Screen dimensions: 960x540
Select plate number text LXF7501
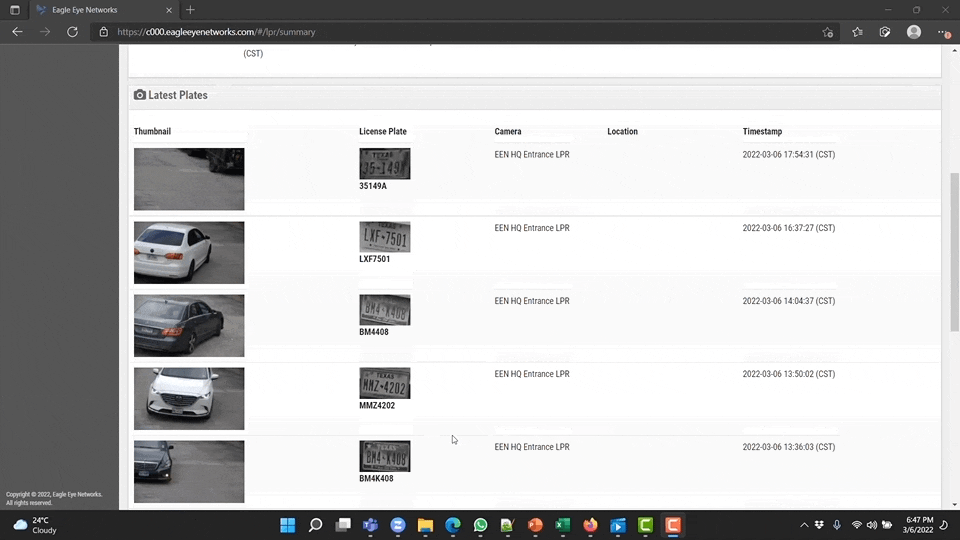click(375, 259)
